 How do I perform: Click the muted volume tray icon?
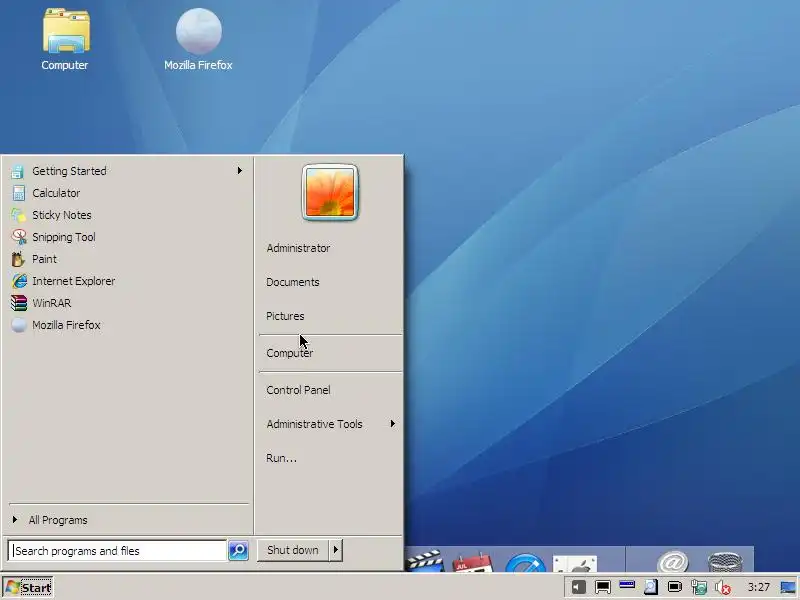click(x=723, y=587)
